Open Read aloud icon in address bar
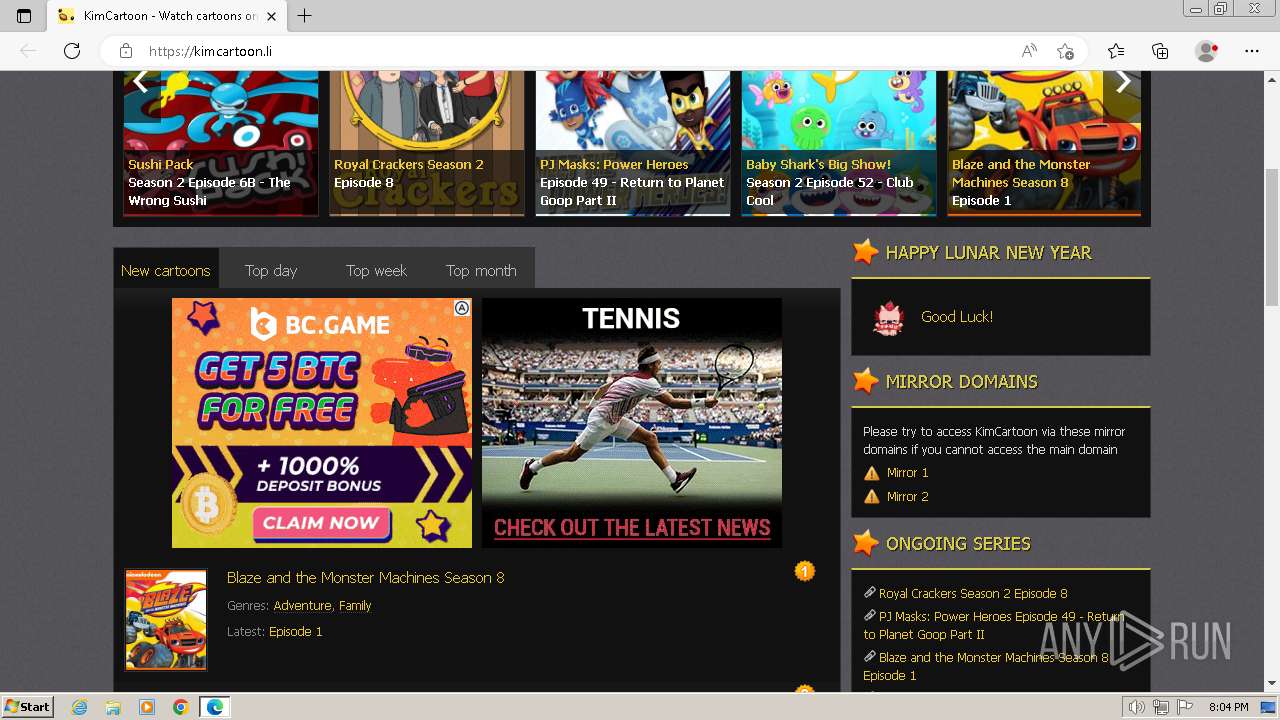 pyautogui.click(x=1029, y=51)
